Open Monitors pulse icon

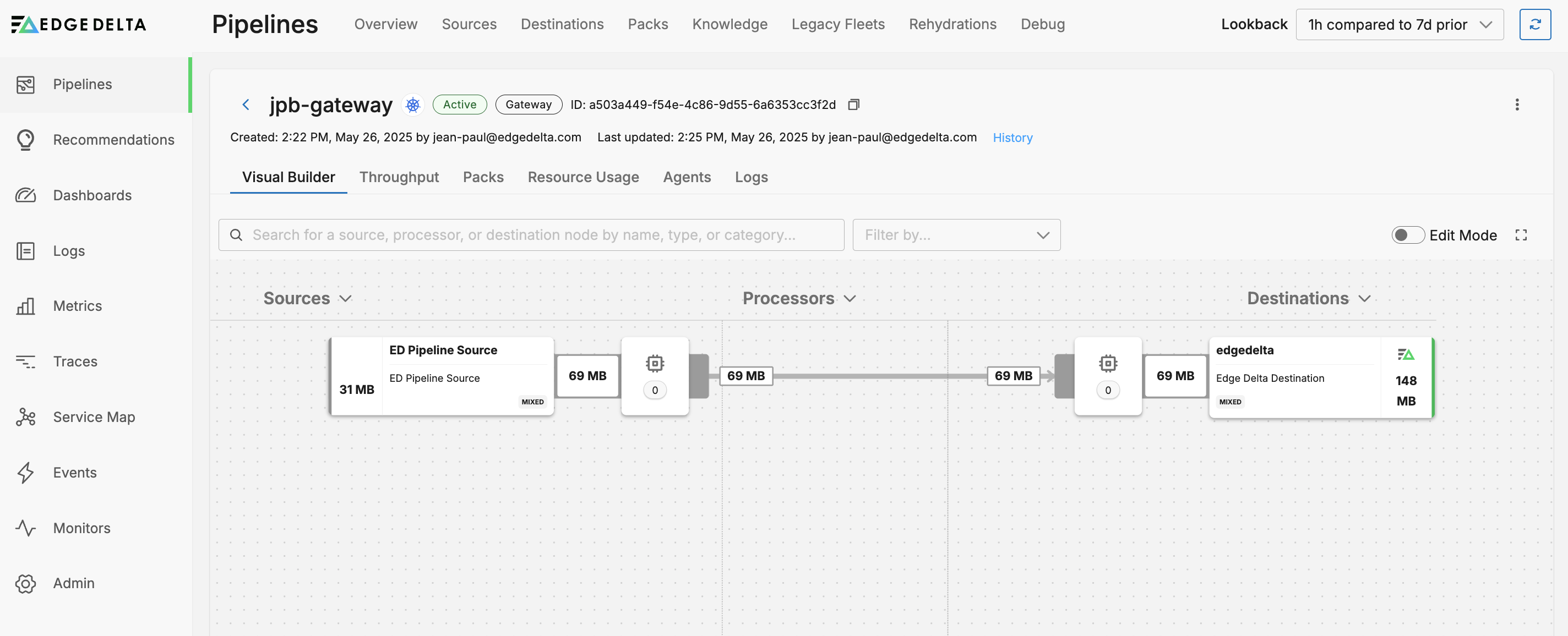[x=25, y=528]
